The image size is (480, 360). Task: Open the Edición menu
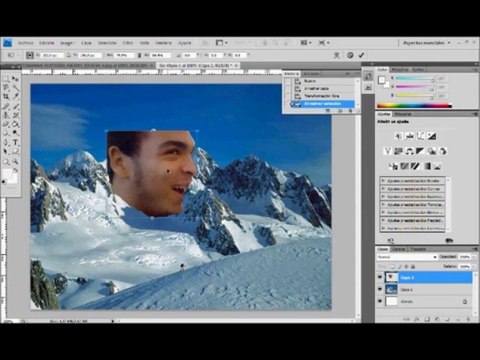pos(47,43)
